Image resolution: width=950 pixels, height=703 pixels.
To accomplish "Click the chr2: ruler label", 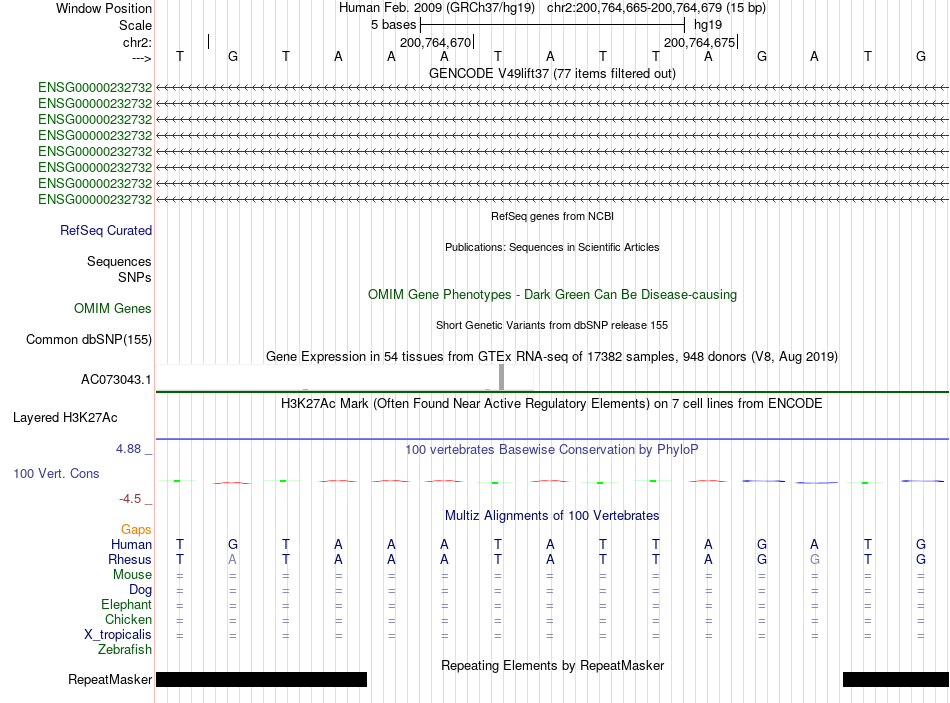I will [x=137, y=42].
